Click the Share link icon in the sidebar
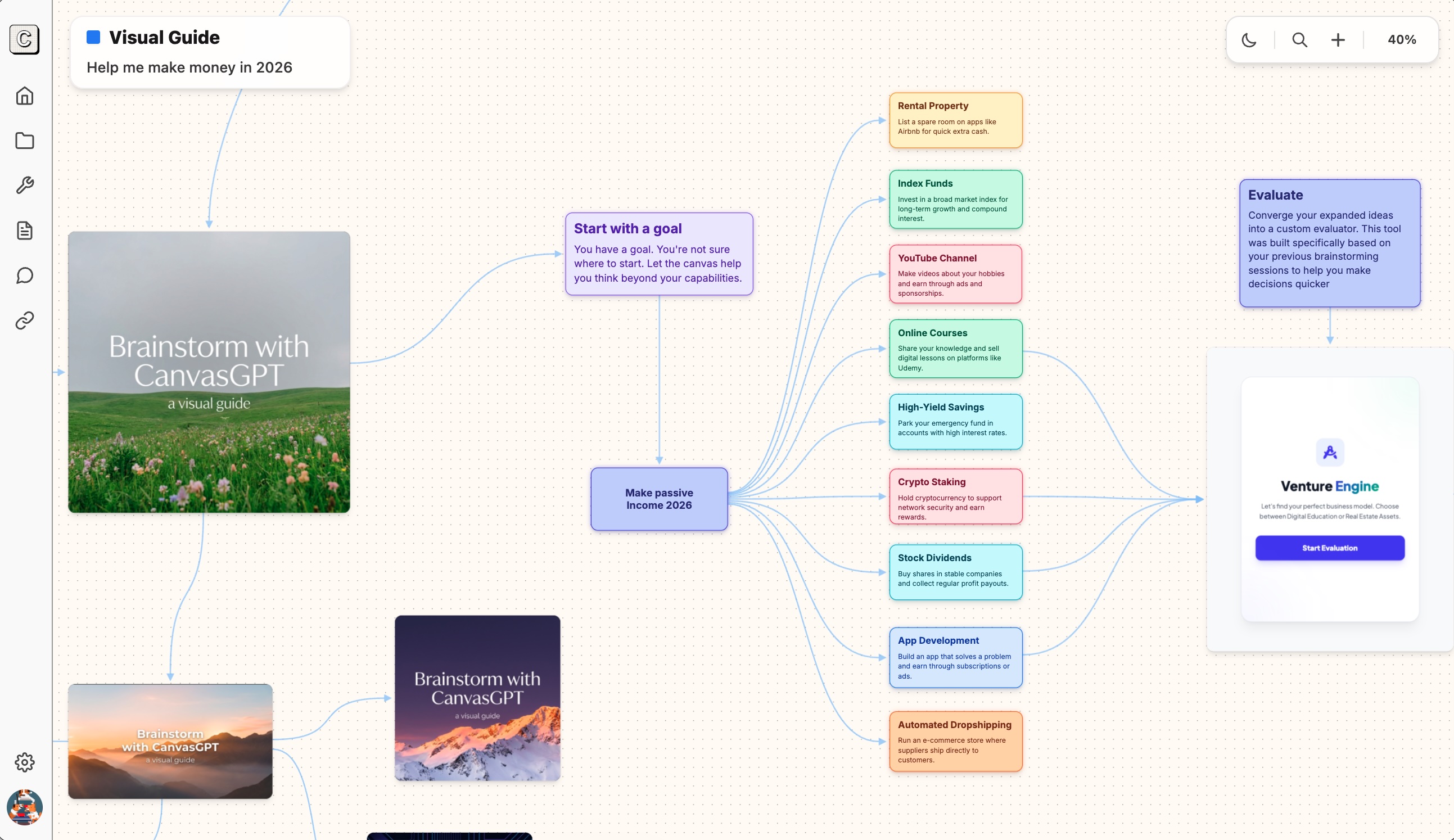1454x840 pixels. 24,321
